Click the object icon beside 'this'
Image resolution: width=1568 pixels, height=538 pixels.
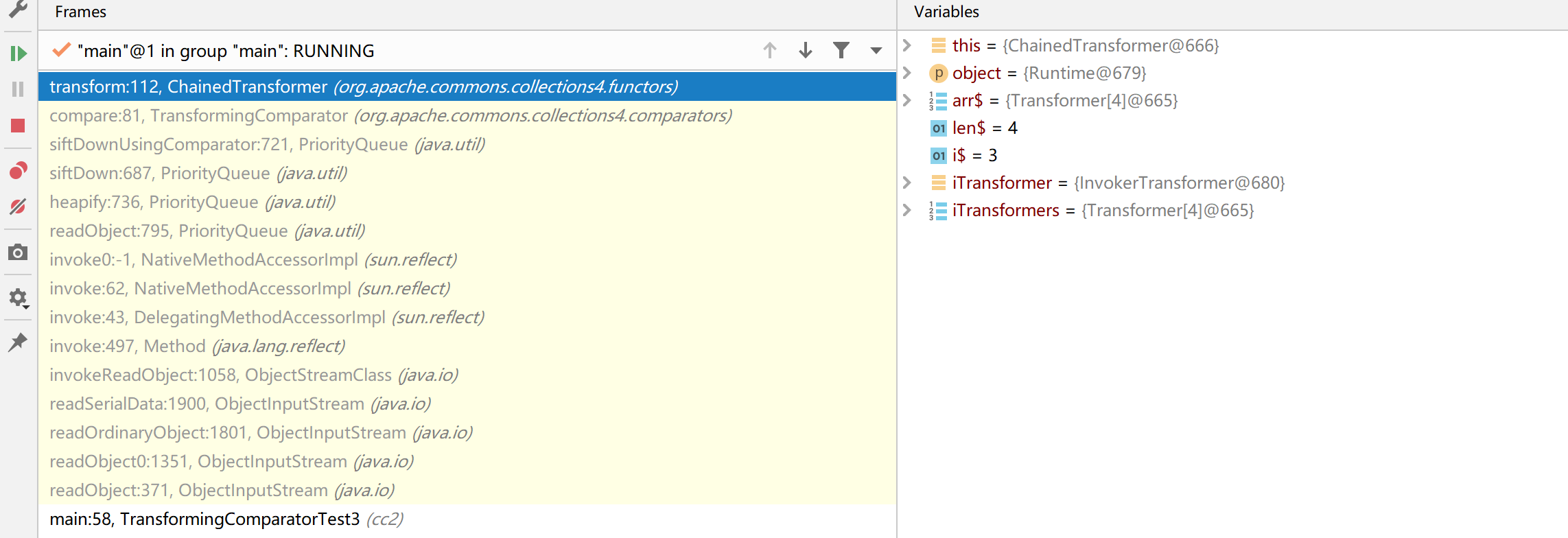938,45
